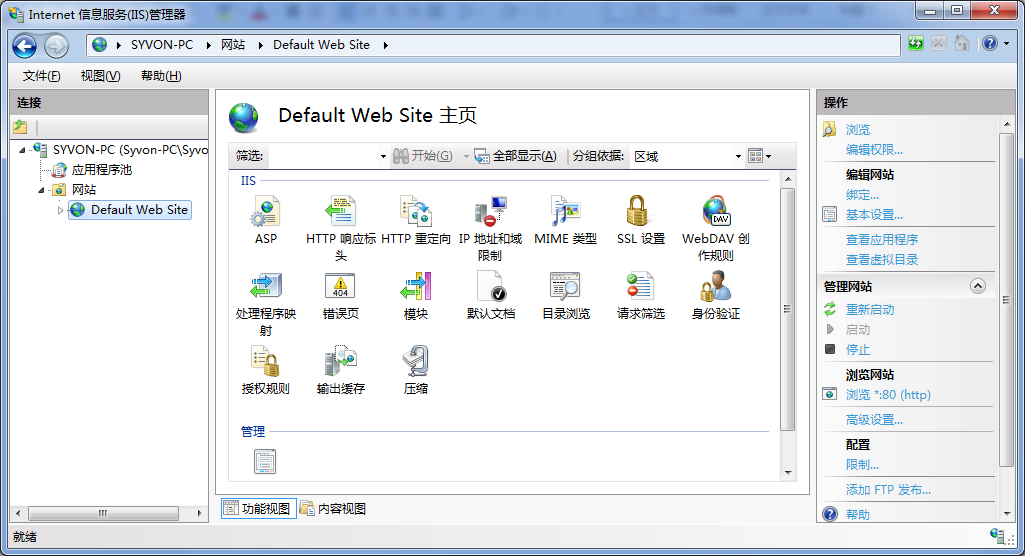1025x556 pixels.
Task: Collapse the 管理网站 section chevron
Action: pyautogui.click(x=977, y=286)
